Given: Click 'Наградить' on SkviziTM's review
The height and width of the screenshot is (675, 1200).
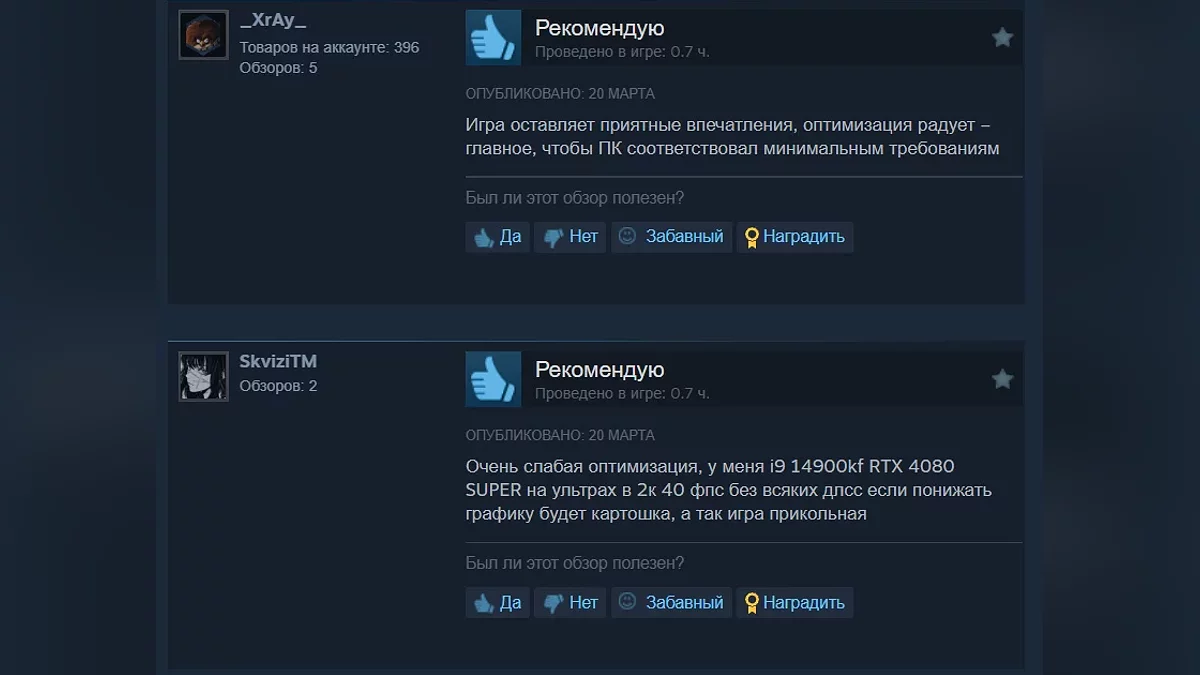Looking at the screenshot, I should [795, 602].
